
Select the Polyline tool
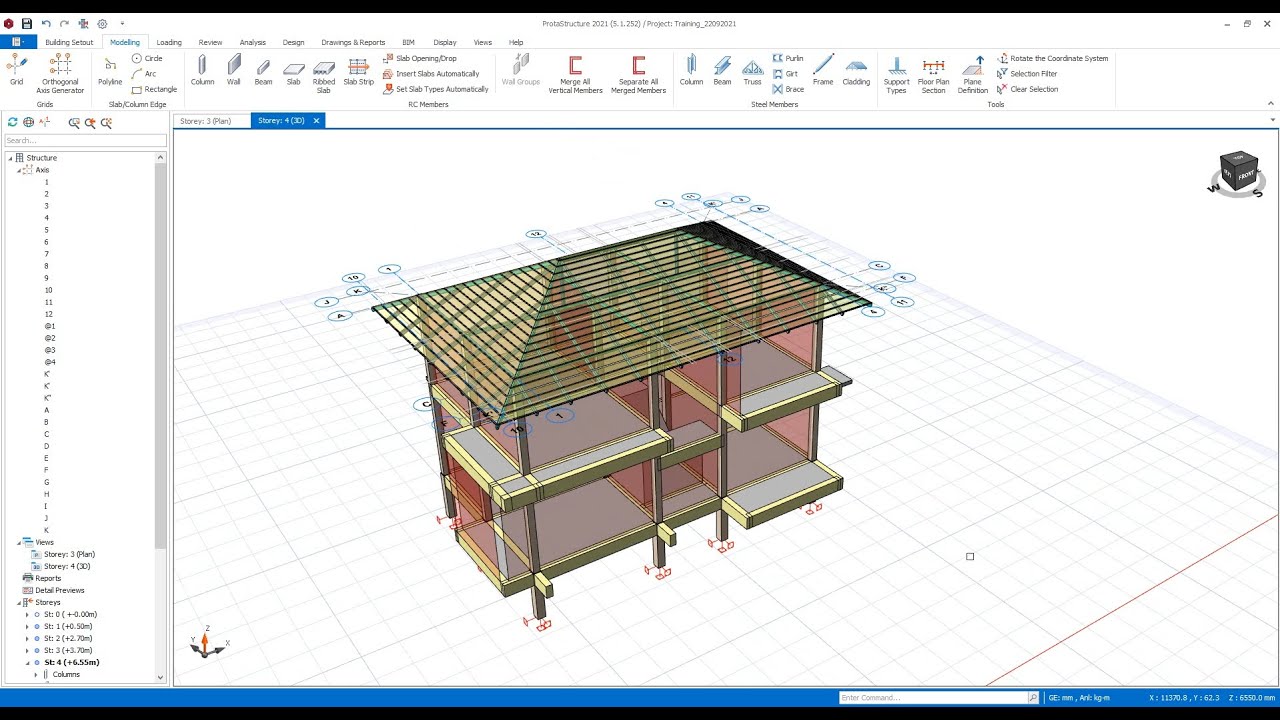point(110,71)
